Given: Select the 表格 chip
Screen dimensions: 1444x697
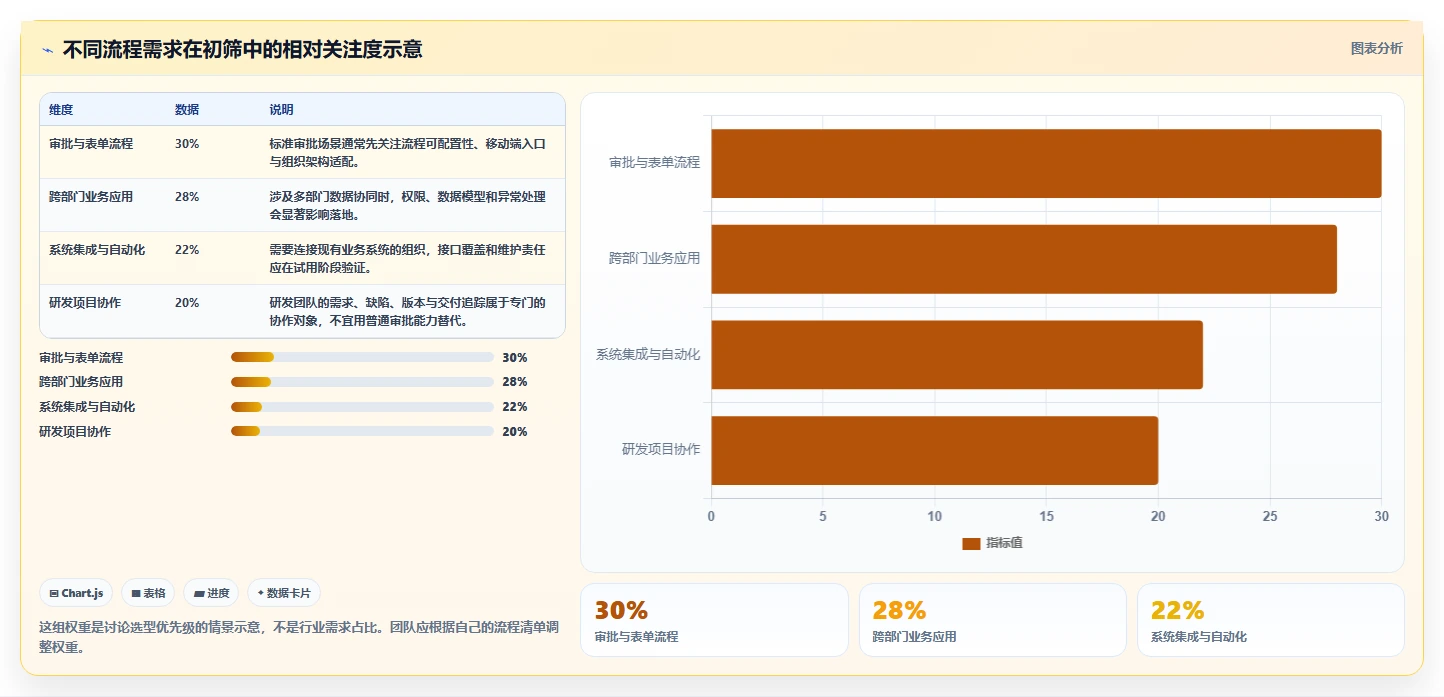Looking at the screenshot, I should click(148, 593).
